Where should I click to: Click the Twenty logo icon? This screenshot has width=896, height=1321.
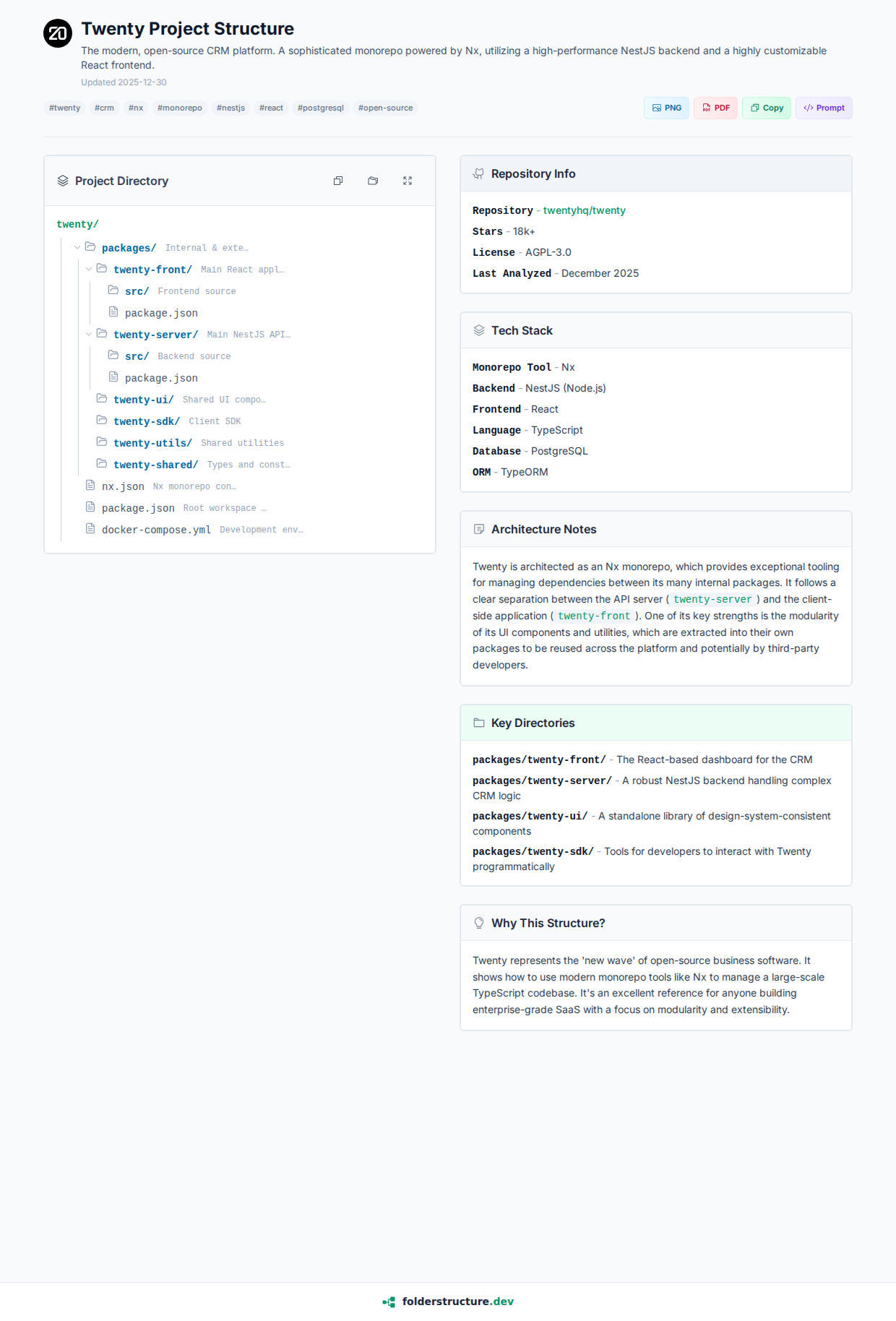[58, 33]
